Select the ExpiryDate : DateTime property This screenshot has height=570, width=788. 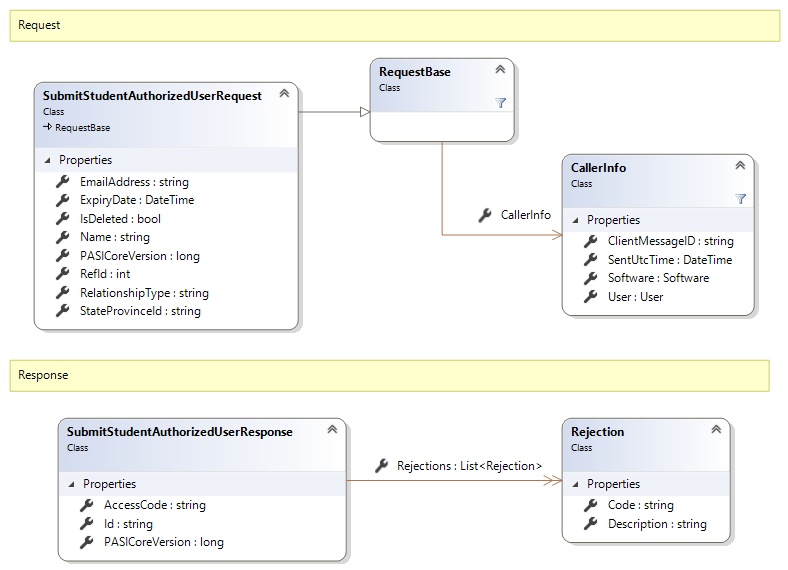pos(136,200)
